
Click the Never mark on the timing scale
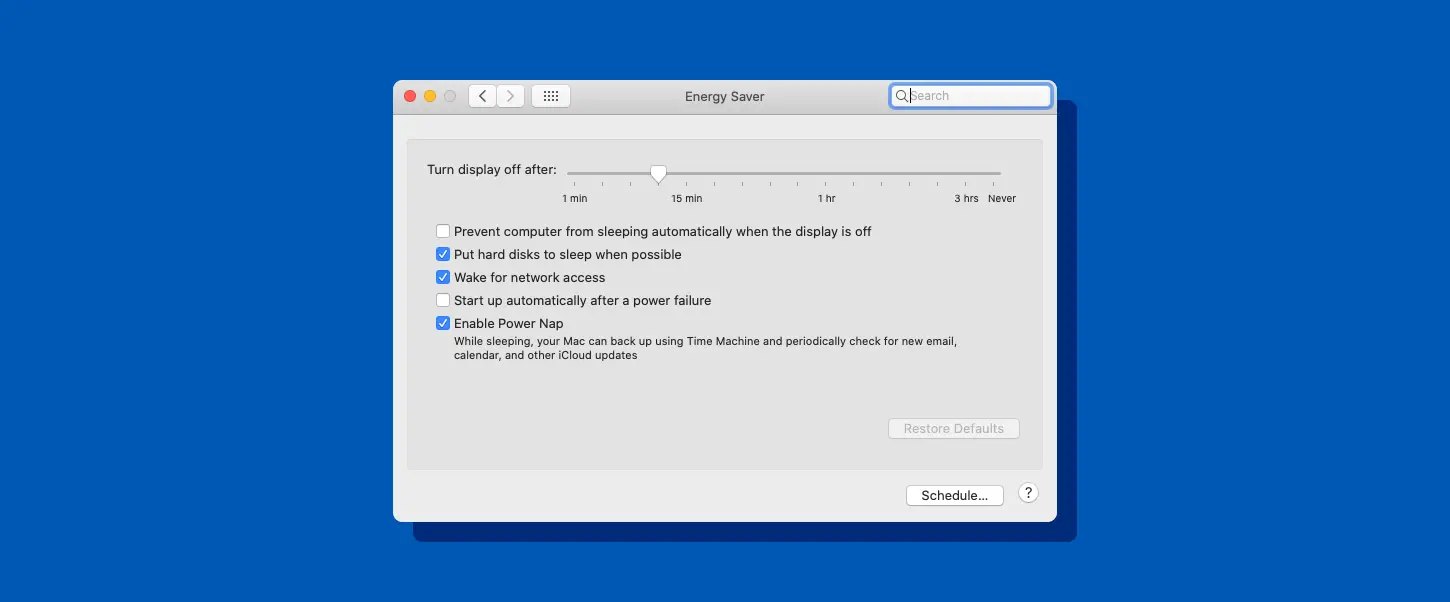[x=1002, y=198]
